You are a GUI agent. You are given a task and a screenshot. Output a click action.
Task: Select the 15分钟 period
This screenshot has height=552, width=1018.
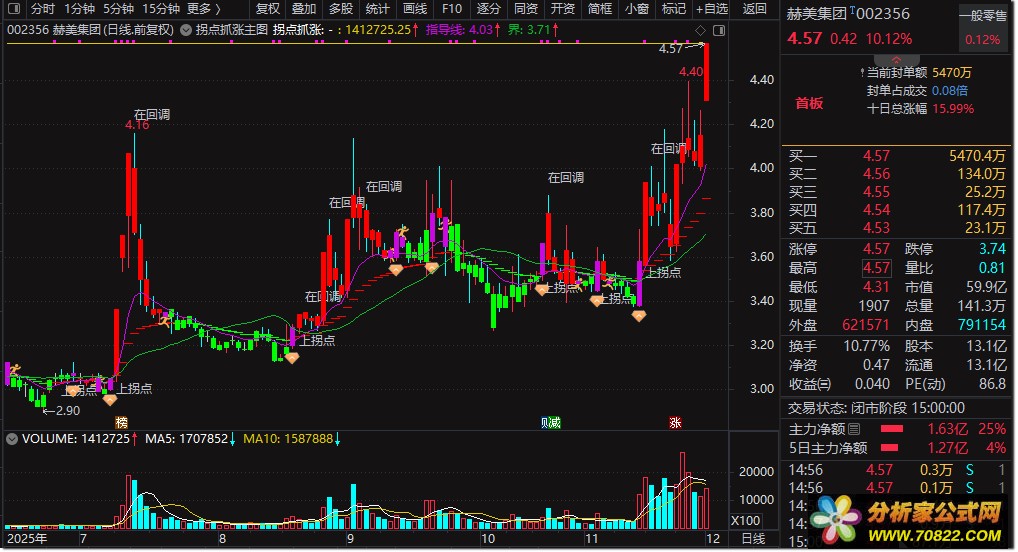point(160,8)
